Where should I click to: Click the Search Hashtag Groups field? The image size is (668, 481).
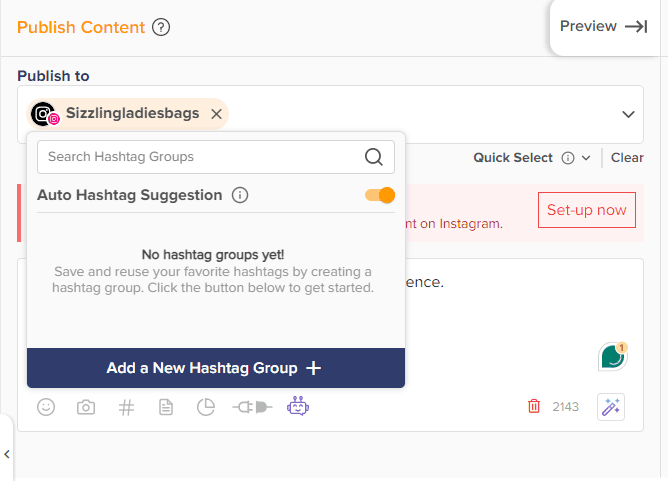[x=200, y=157]
